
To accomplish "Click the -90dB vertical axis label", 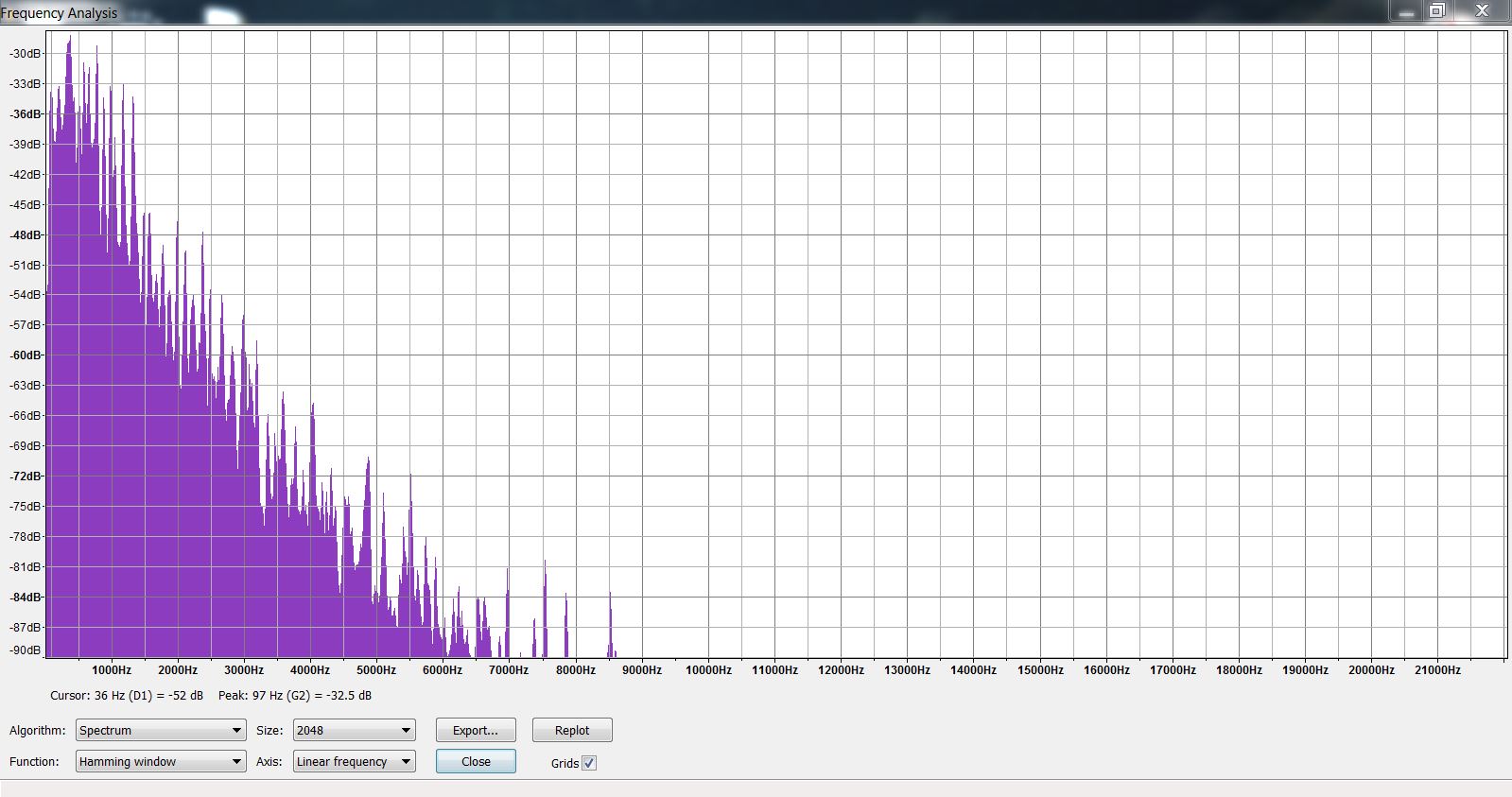I will click(25, 650).
